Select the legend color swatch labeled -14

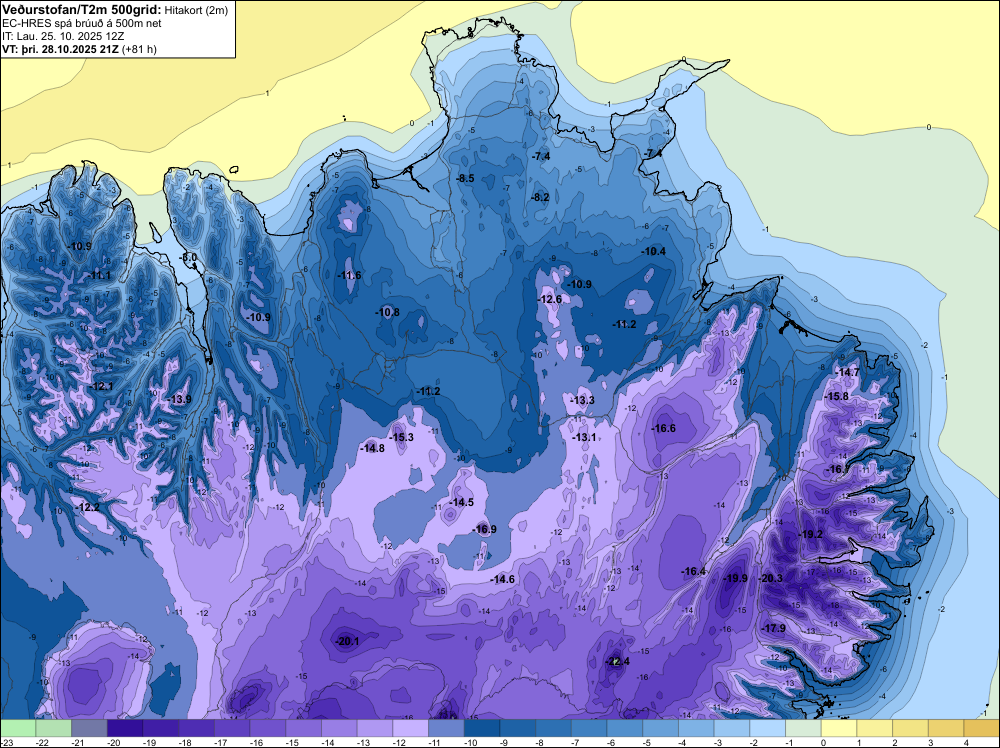[339, 728]
